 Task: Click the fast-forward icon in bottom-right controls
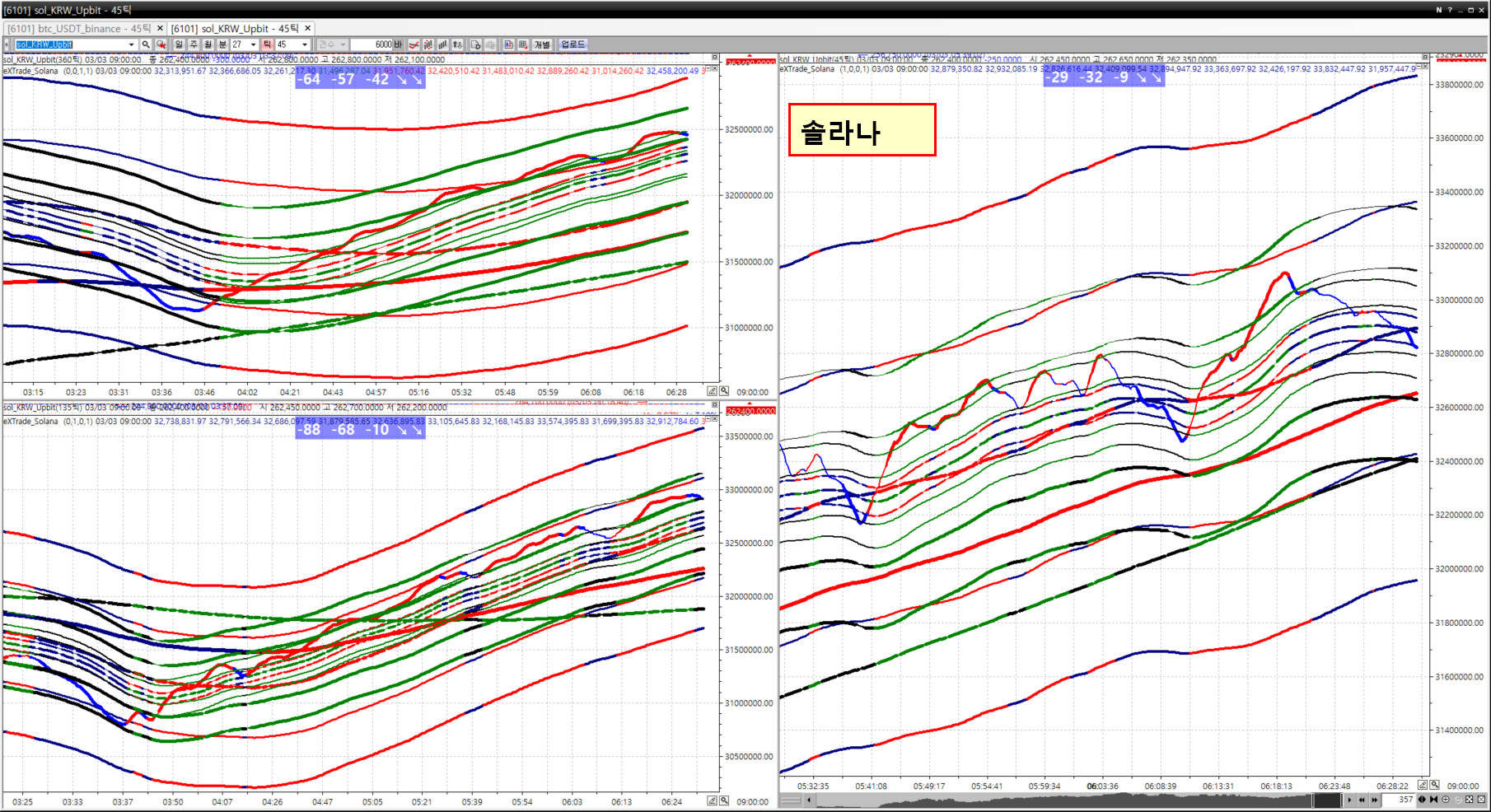(1374, 800)
